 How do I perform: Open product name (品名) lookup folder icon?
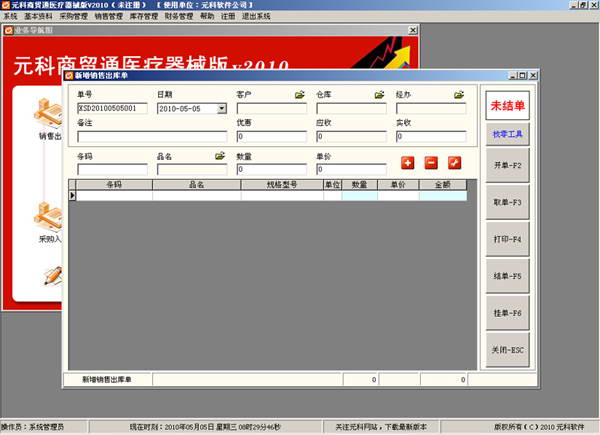220,156
